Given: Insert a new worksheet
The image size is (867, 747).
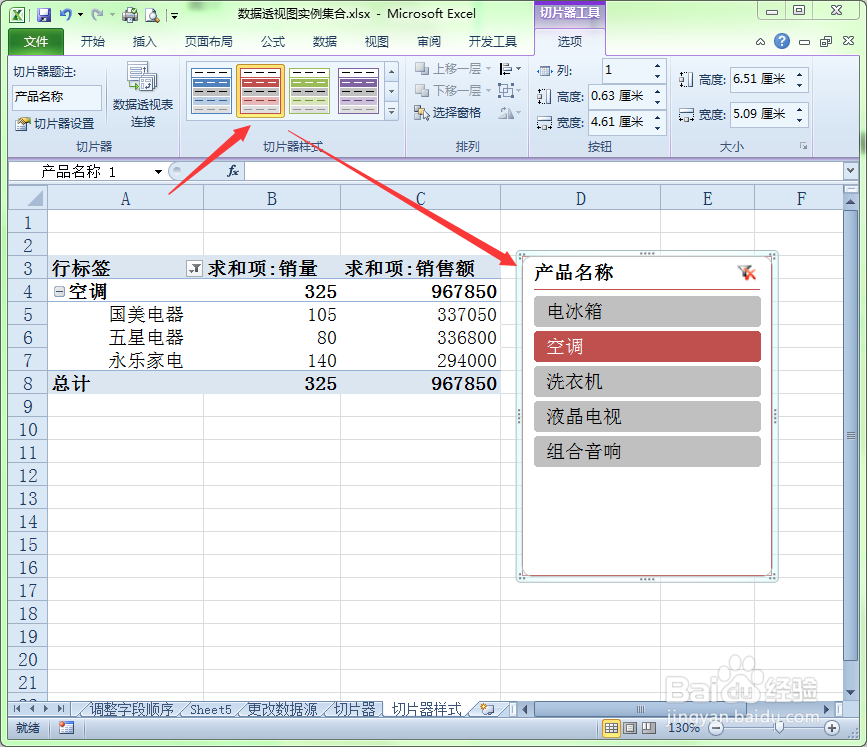Looking at the screenshot, I should [487, 709].
